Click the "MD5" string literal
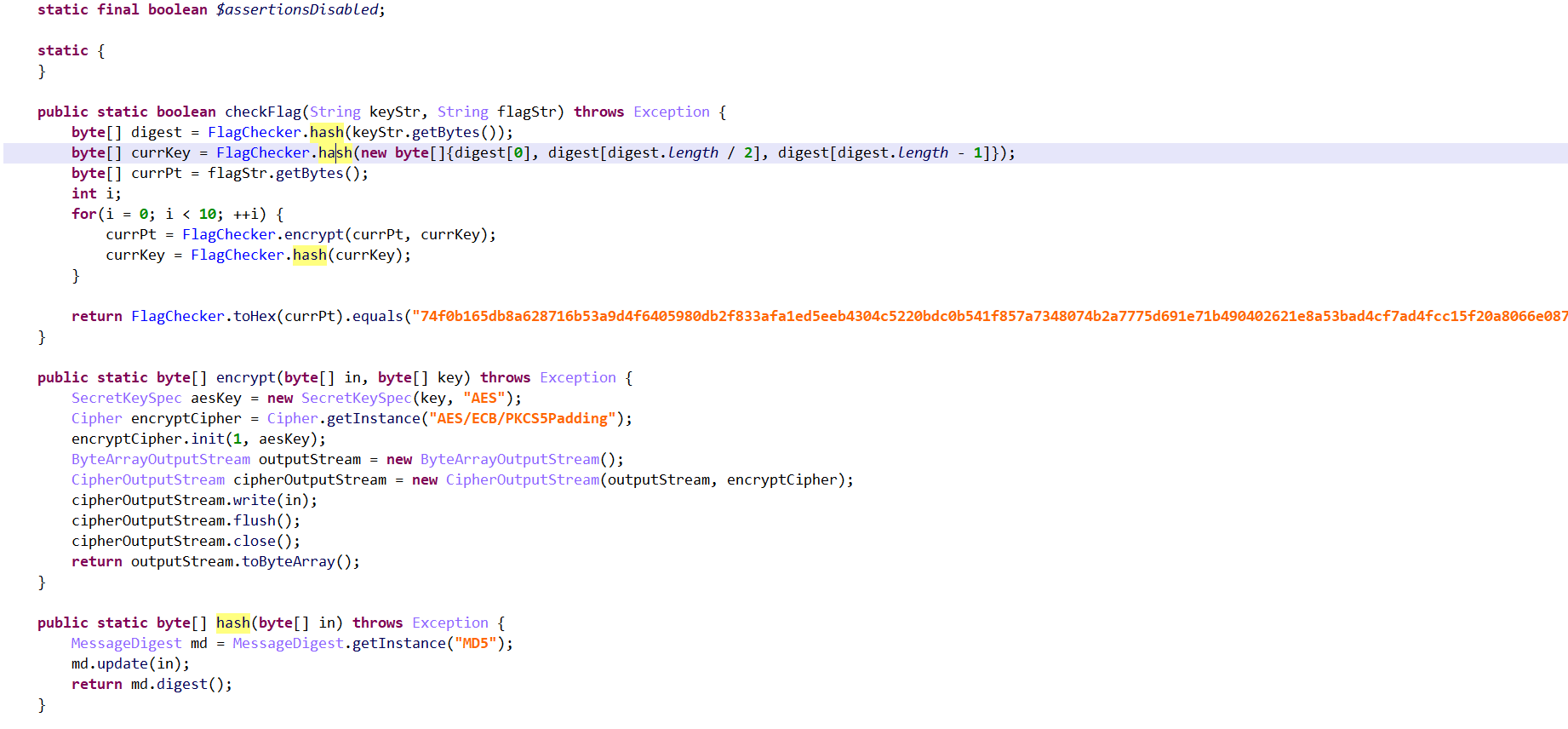The image size is (1568, 729). click(x=475, y=643)
